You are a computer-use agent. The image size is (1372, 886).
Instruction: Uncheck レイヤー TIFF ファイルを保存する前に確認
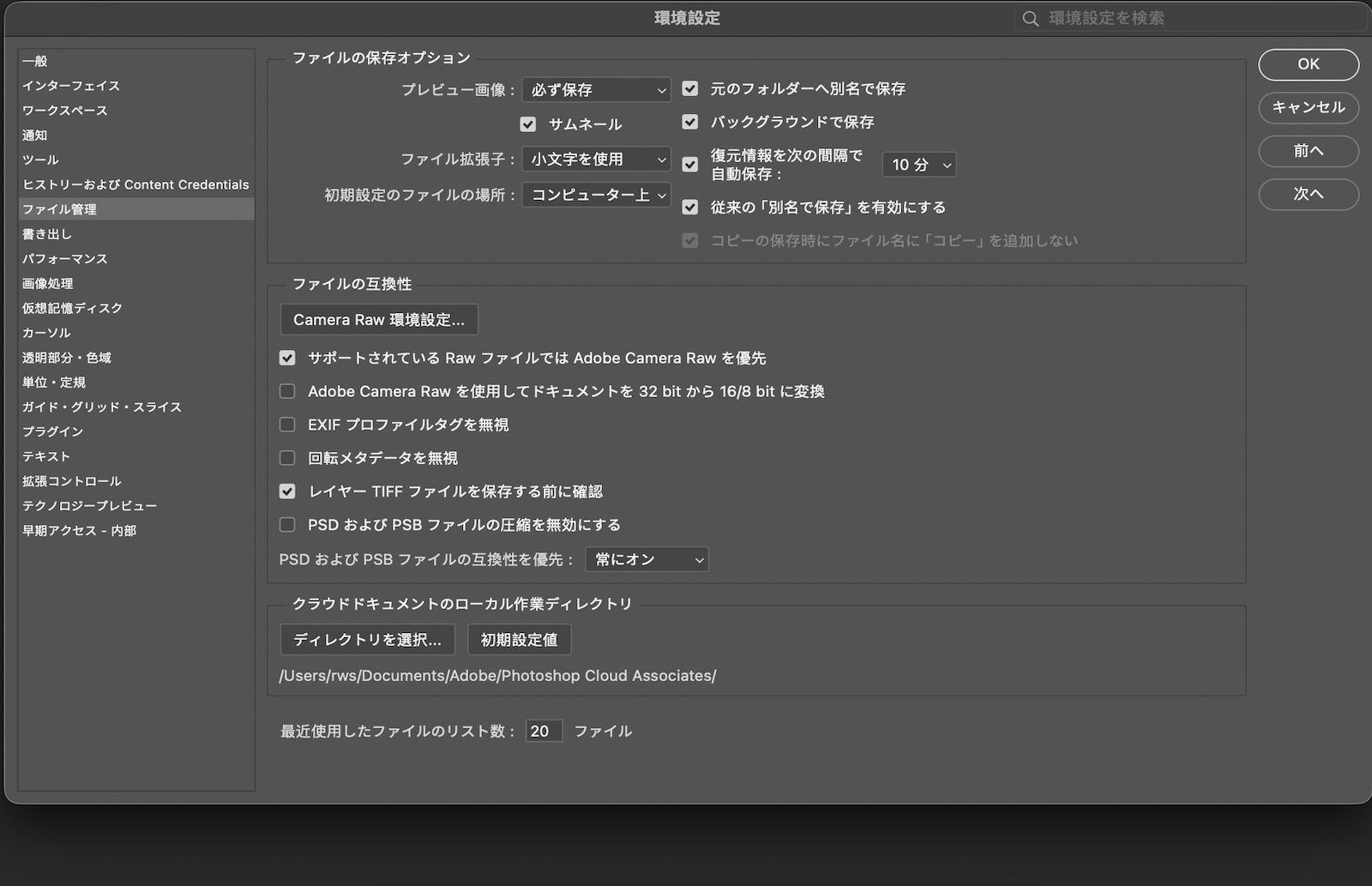[x=287, y=491]
